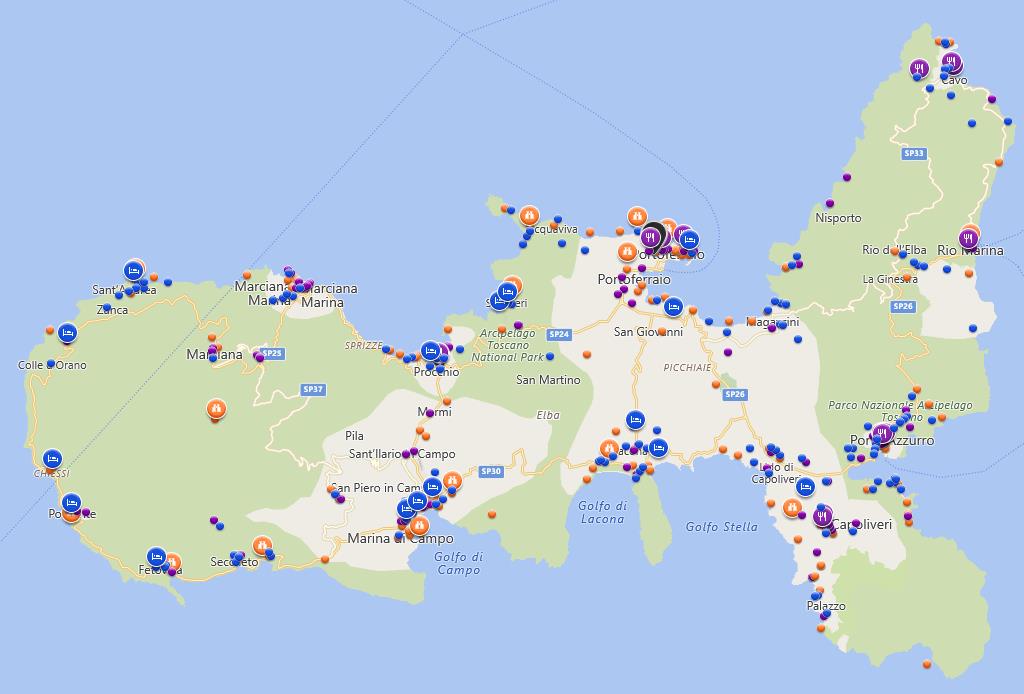Select the San Martino place label
The width and height of the screenshot is (1024, 694).
coord(548,380)
